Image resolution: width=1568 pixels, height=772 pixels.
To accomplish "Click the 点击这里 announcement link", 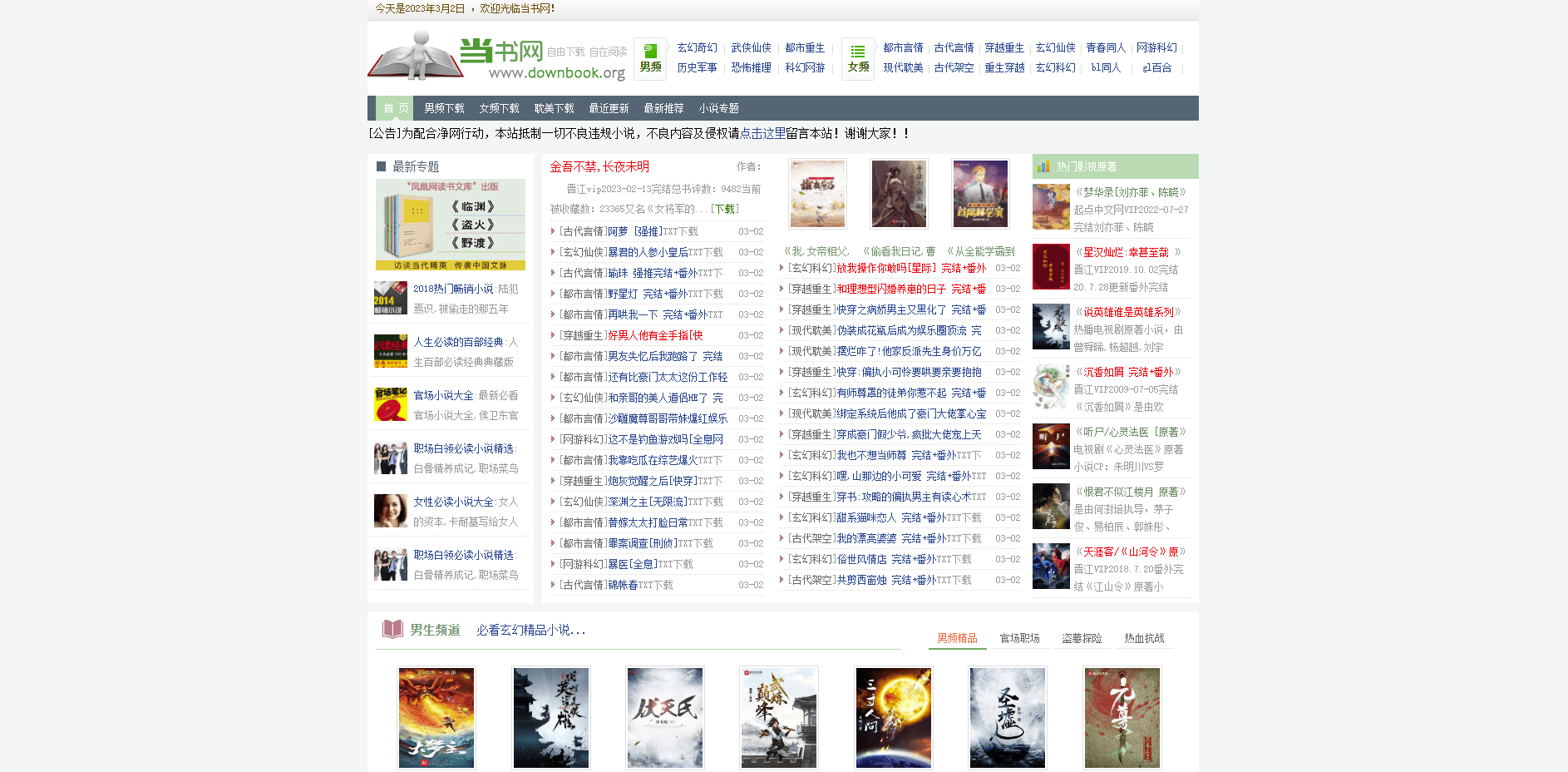I will tap(762, 133).
